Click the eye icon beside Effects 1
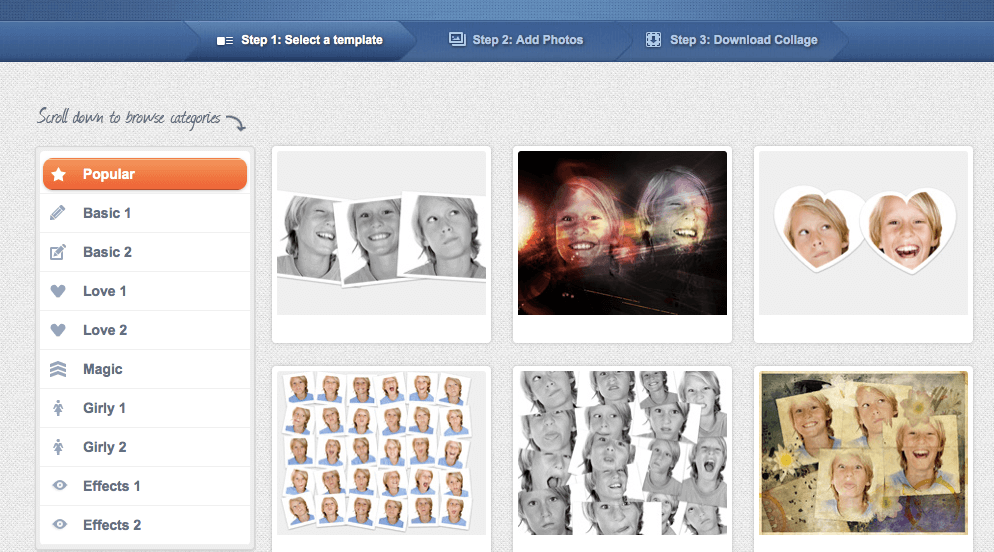Screen dimensions: 994x552 click(59, 486)
